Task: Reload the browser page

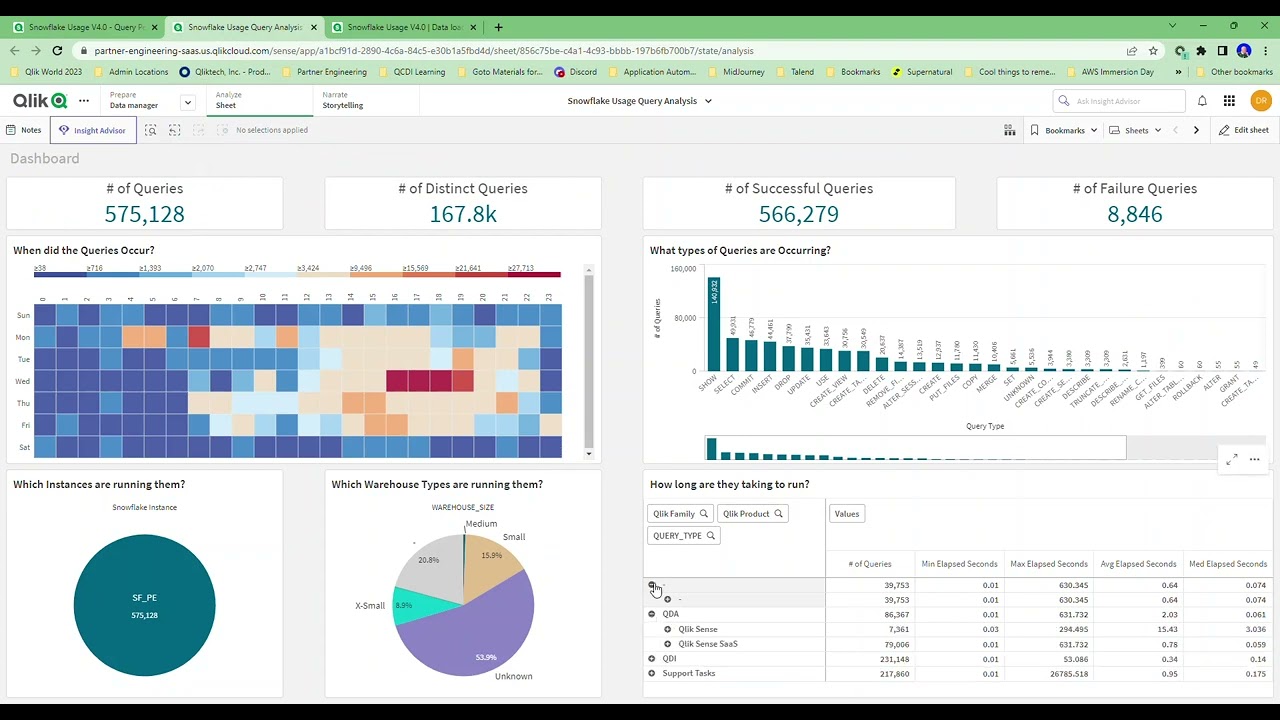Action: 57,51
